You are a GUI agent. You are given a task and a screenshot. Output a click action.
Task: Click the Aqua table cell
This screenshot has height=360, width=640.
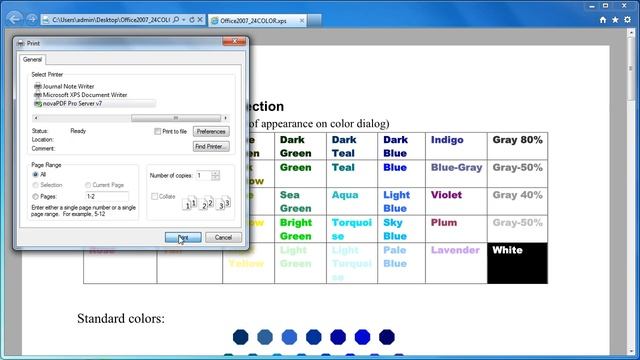click(x=352, y=201)
